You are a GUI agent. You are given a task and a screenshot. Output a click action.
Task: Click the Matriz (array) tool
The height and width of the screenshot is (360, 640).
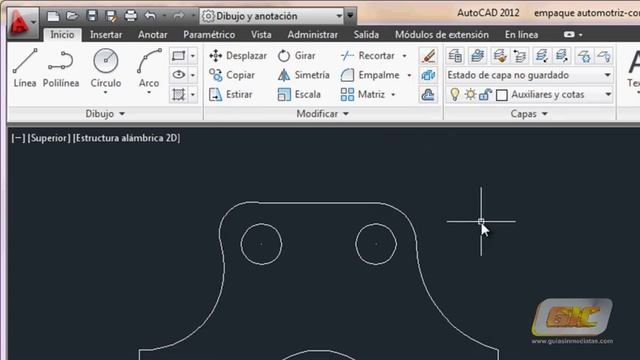(362, 95)
